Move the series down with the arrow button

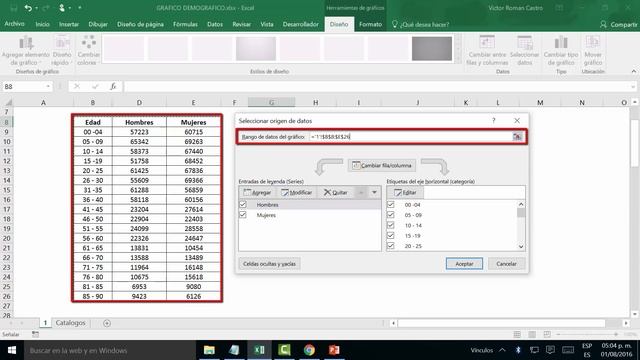click(374, 192)
